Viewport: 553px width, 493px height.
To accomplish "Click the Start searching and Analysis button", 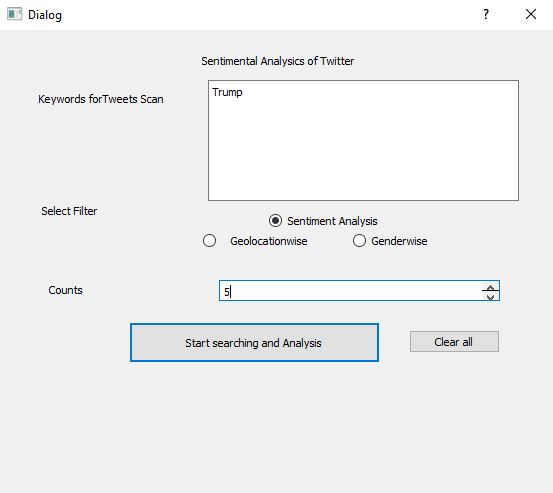I will [254, 342].
